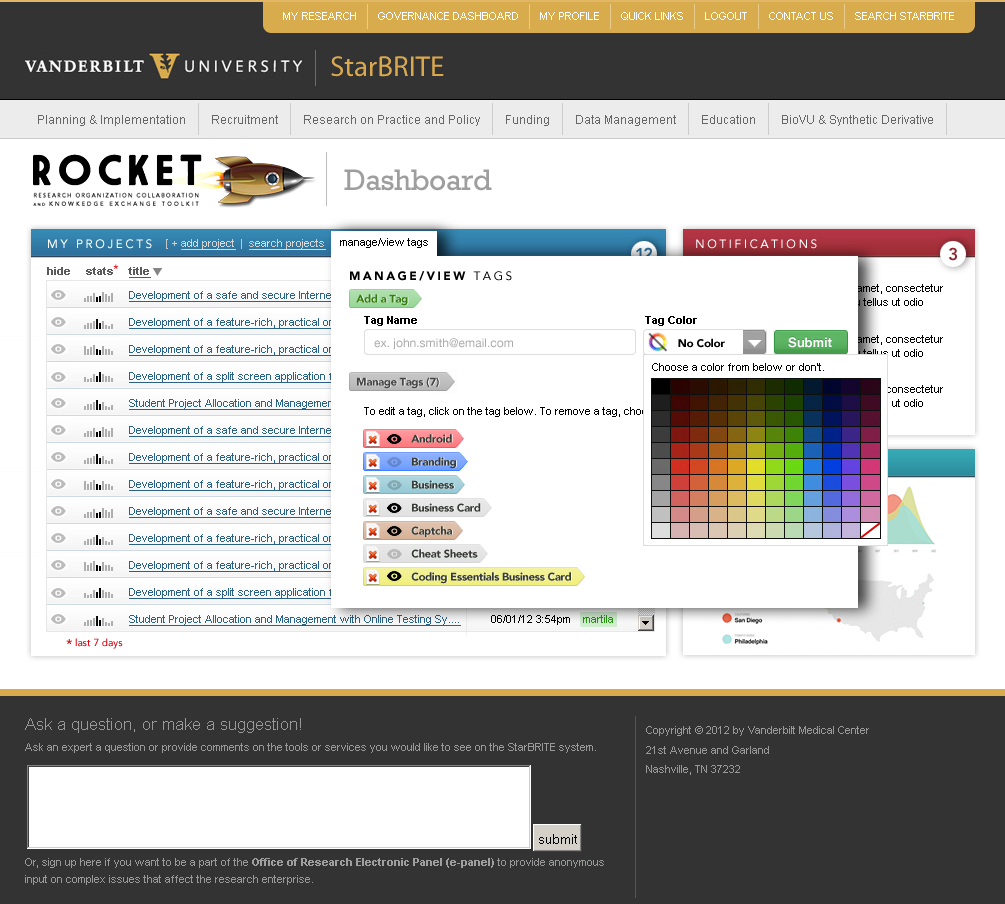Viewport: 1005px width, 904px height.
Task: Click the notifications count badge showing 3
Action: (952, 255)
